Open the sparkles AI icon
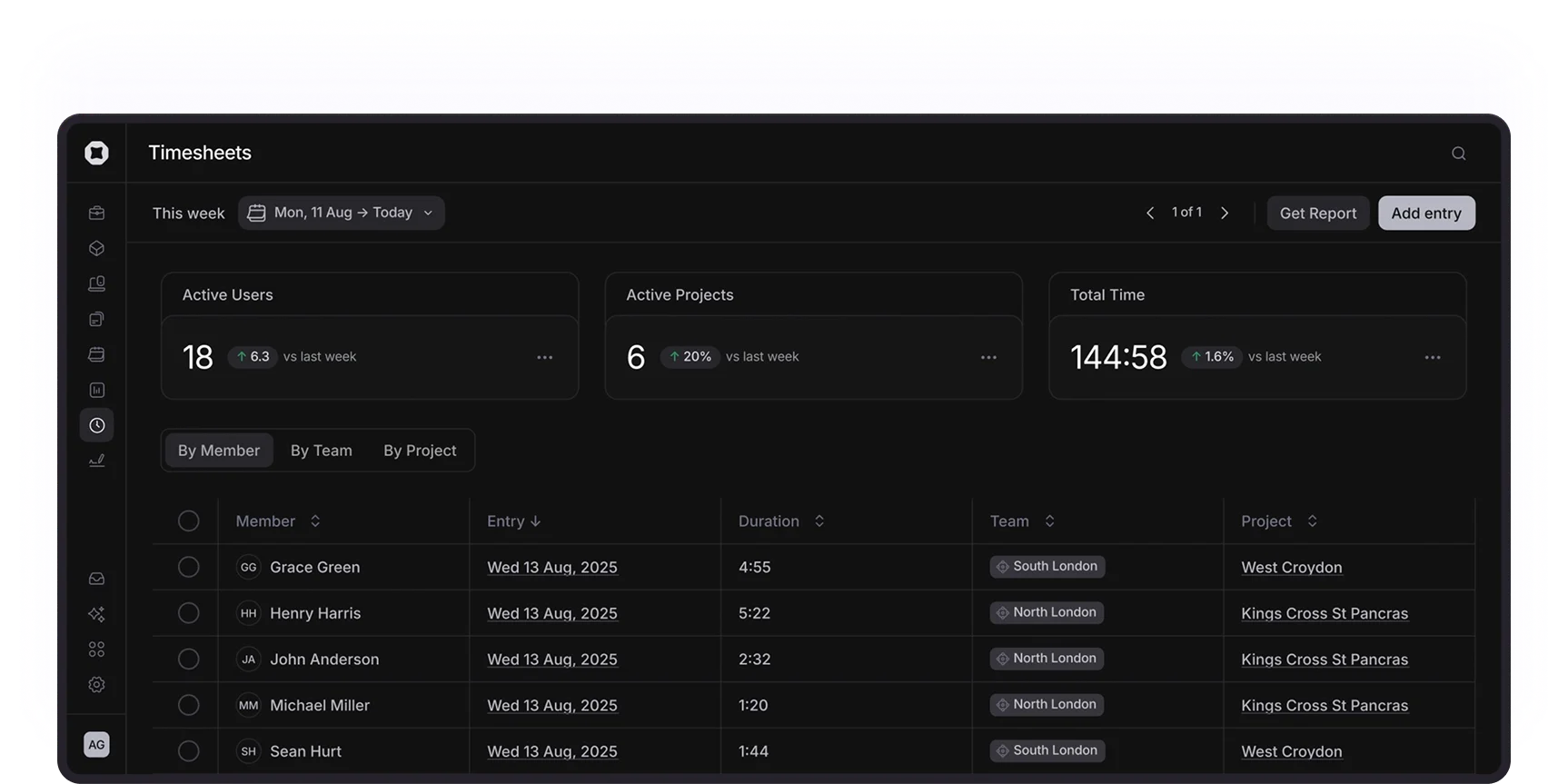1568x784 pixels. [96, 614]
